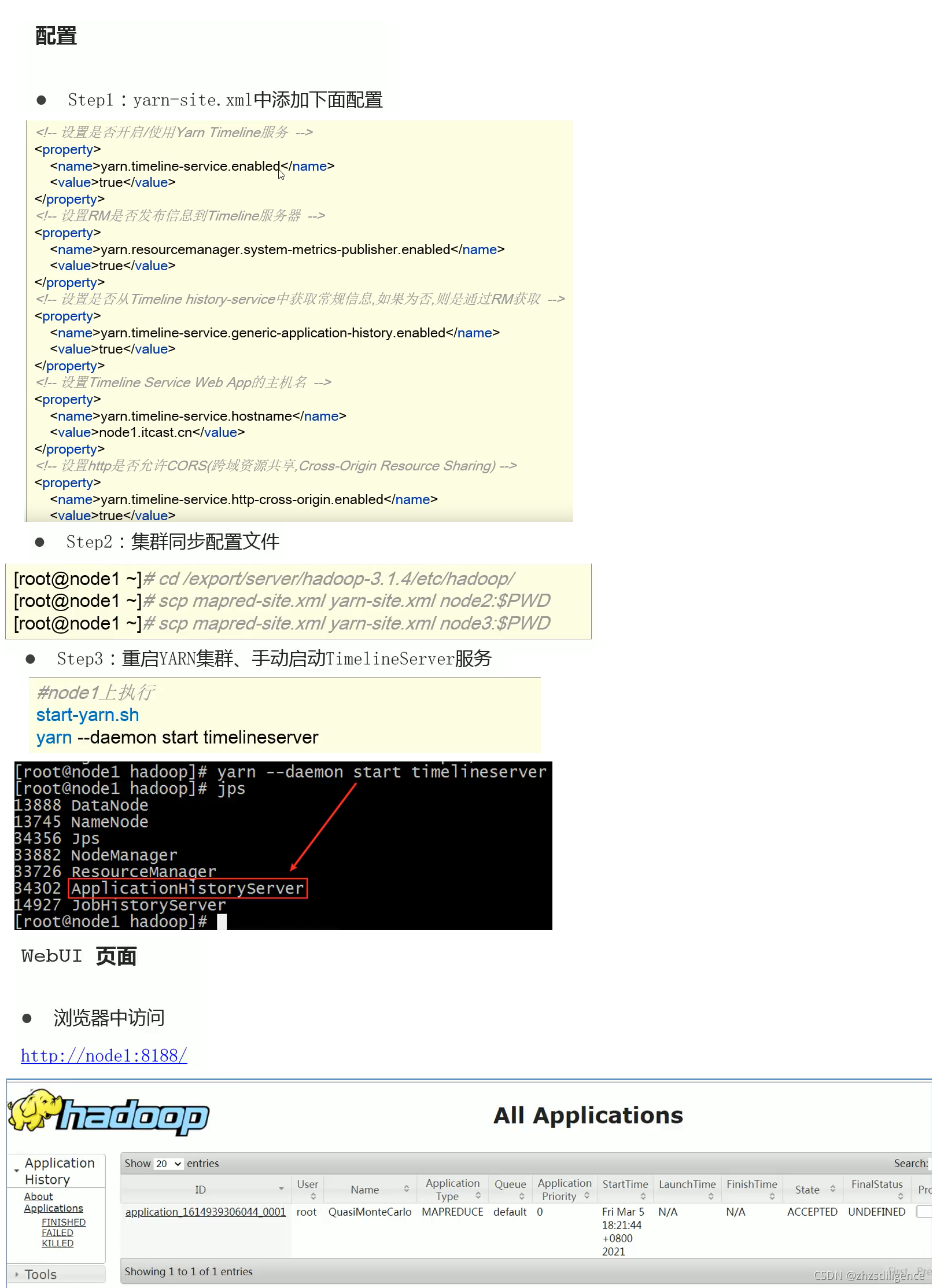Open application_1614939306044_0001 details
This screenshot has width=933, height=1288.
[205, 1212]
